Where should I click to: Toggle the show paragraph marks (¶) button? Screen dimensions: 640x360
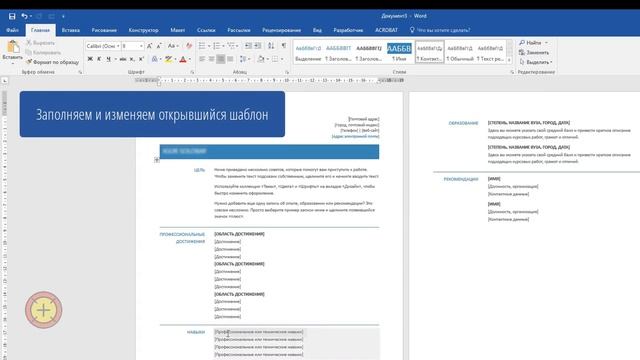point(284,46)
